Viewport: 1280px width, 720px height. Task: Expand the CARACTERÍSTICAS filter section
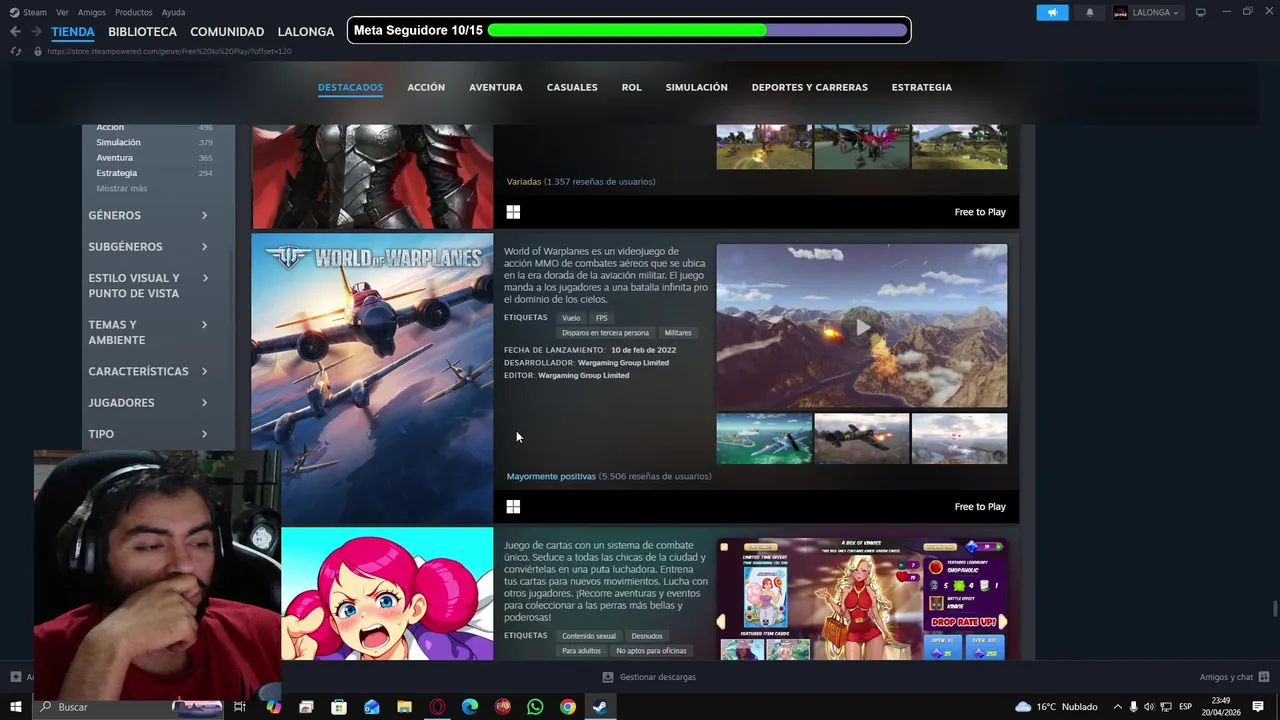click(x=148, y=371)
